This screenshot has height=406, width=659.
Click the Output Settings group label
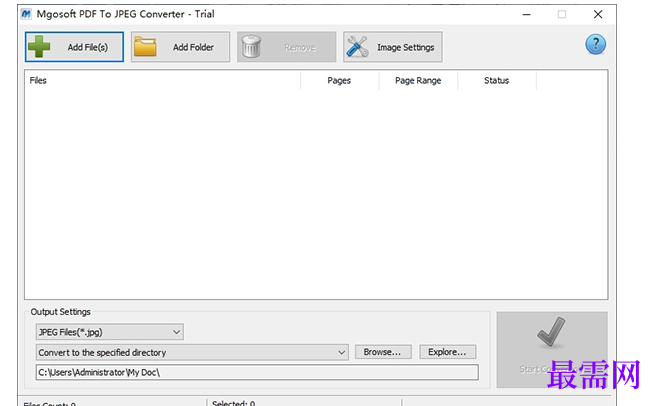point(61,312)
